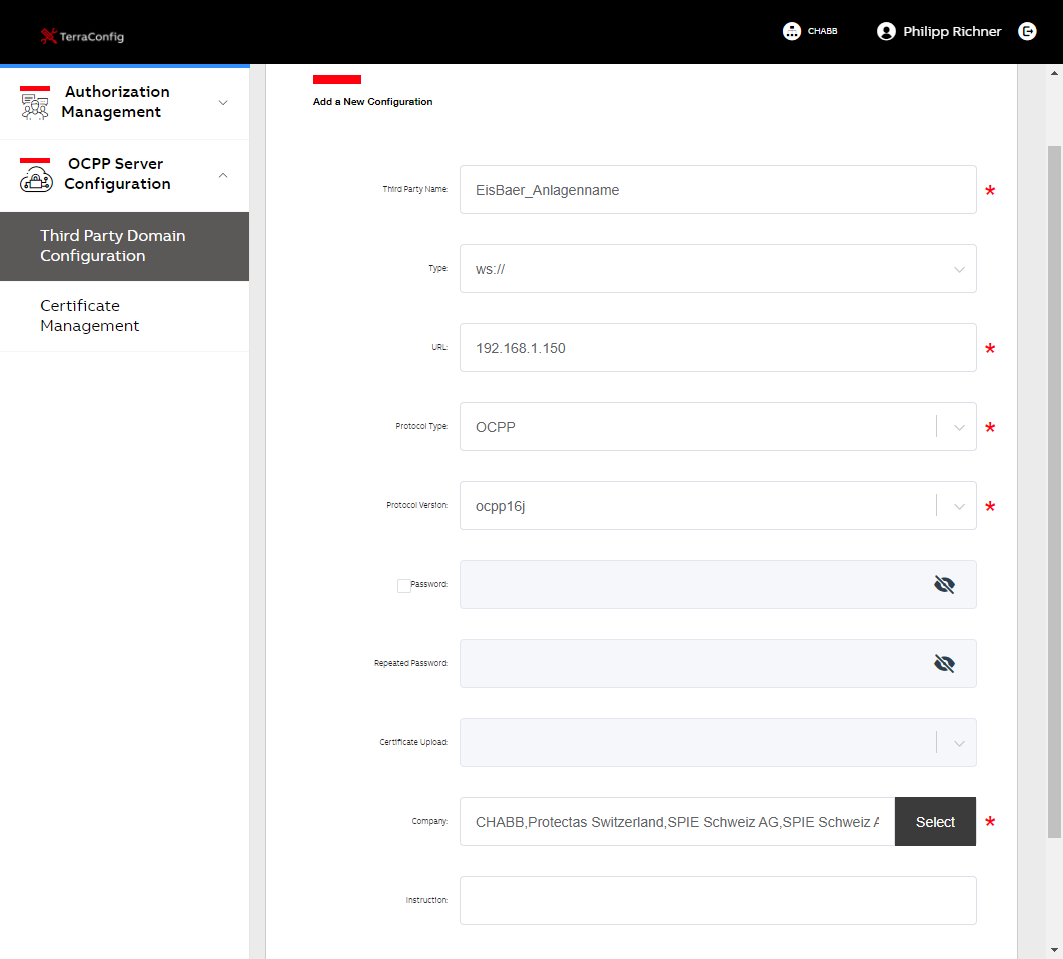
Task: Click the TerraConfig logo
Action: (x=82, y=36)
